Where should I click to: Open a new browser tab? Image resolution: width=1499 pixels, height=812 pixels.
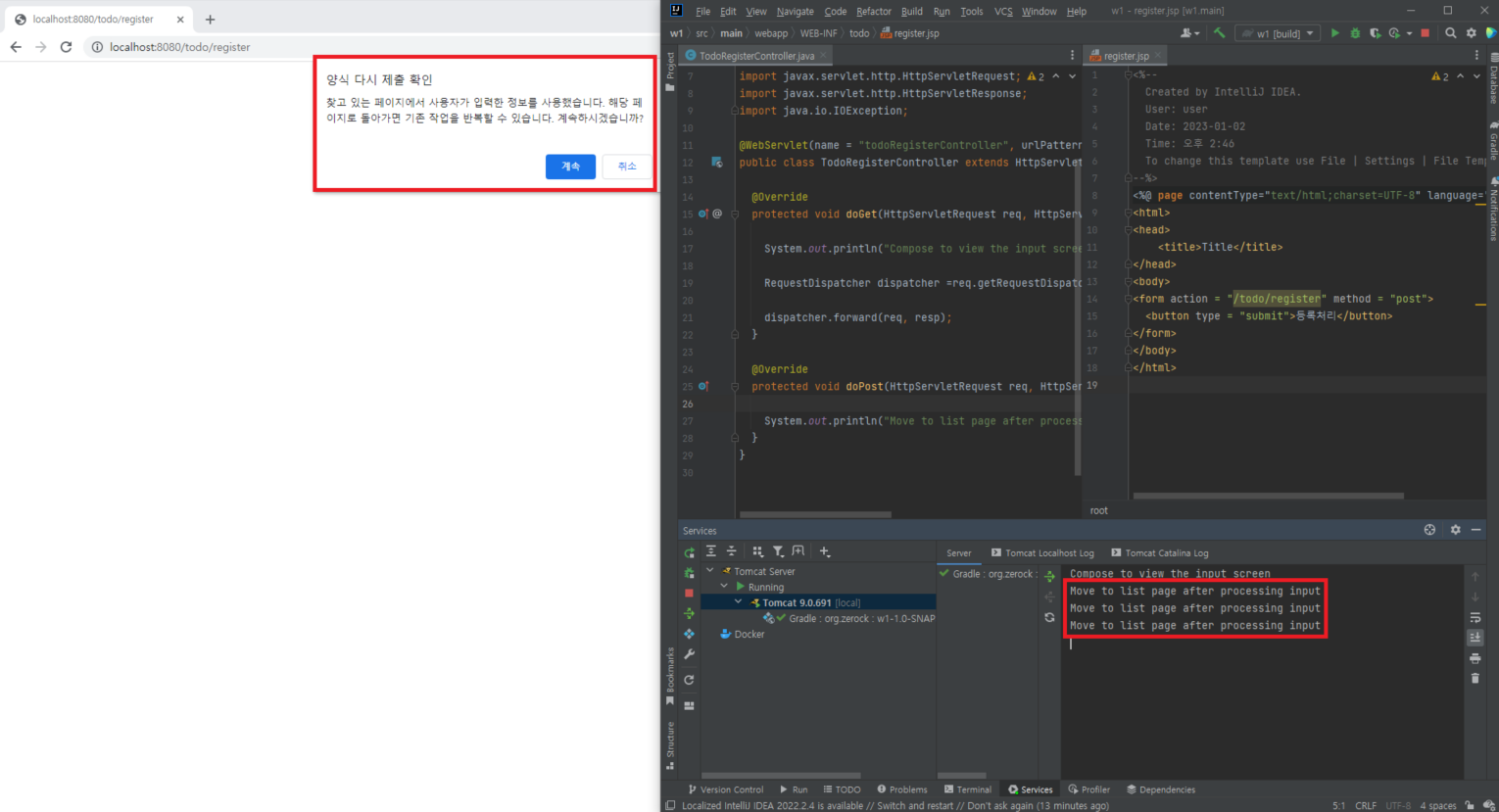210,20
